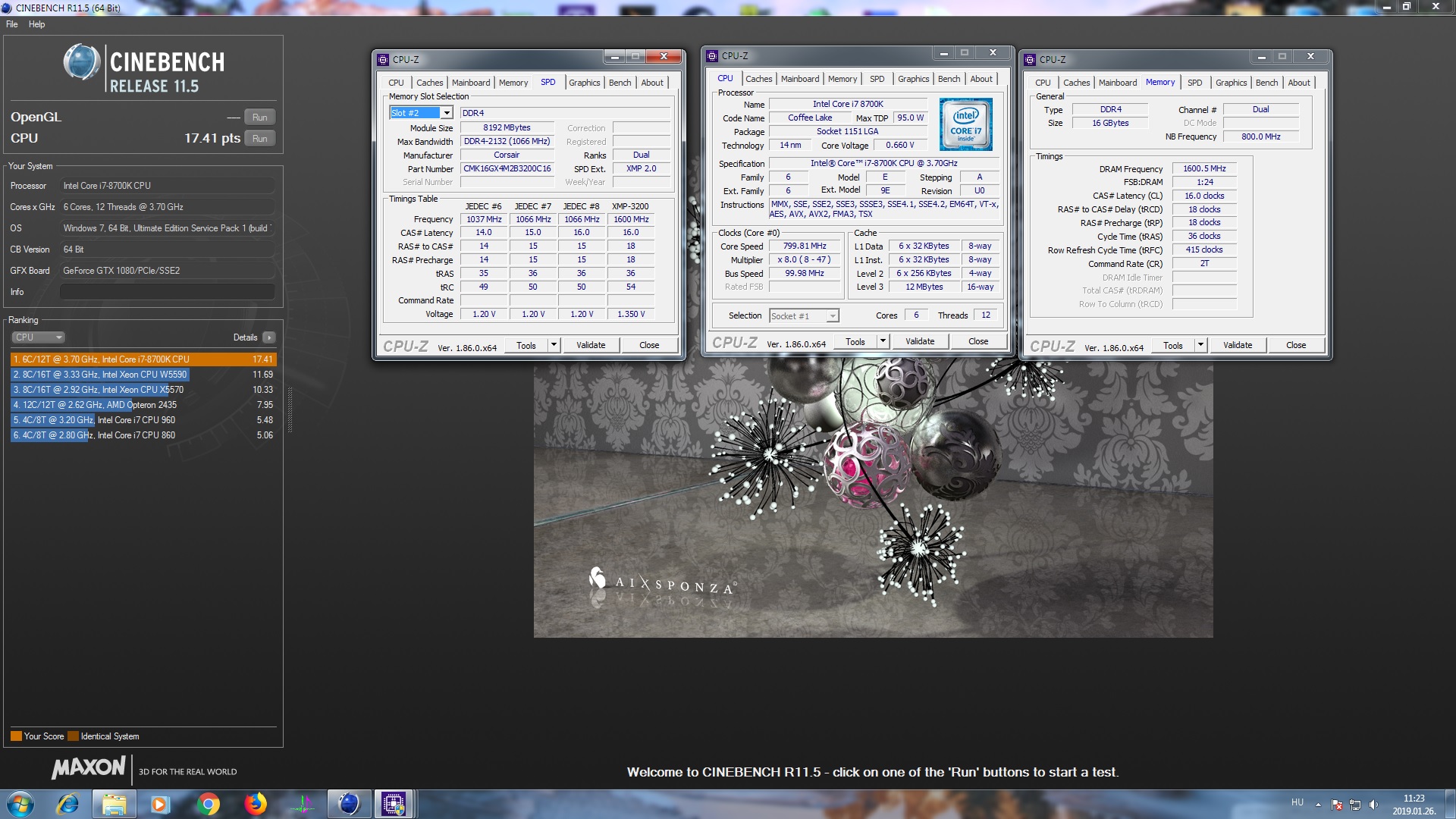Select ranking entry Intel Core i7-8700K CPU

tap(143, 359)
